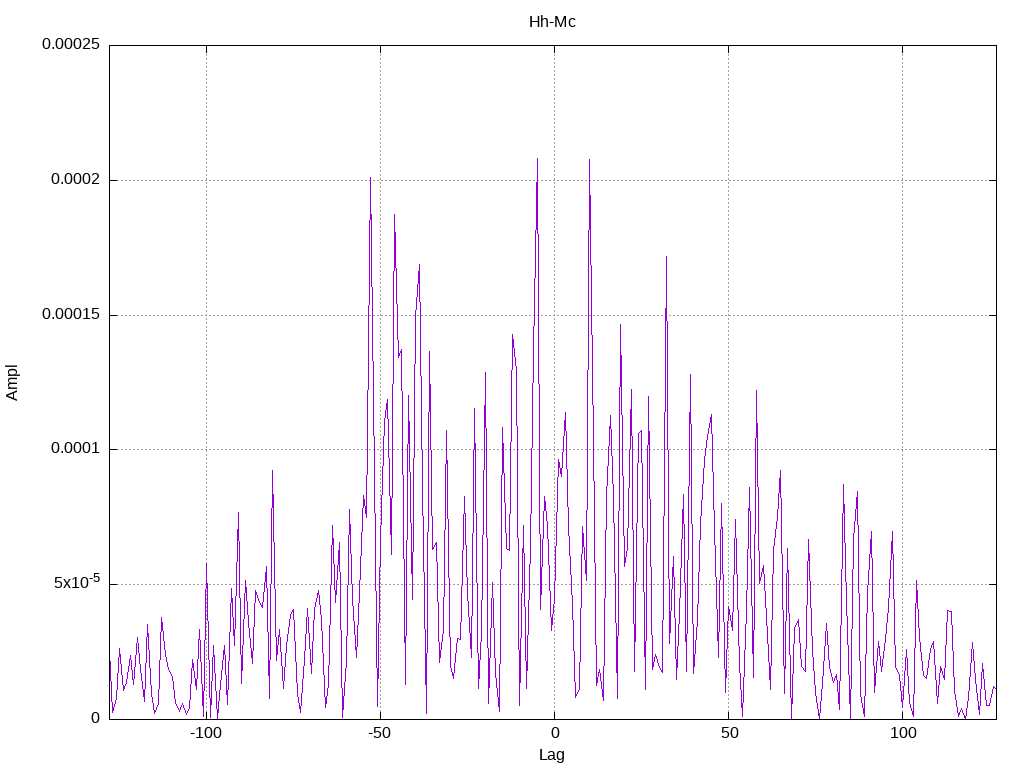
Task: Click the 0 y-axis tick label
Action: [x=95, y=718]
